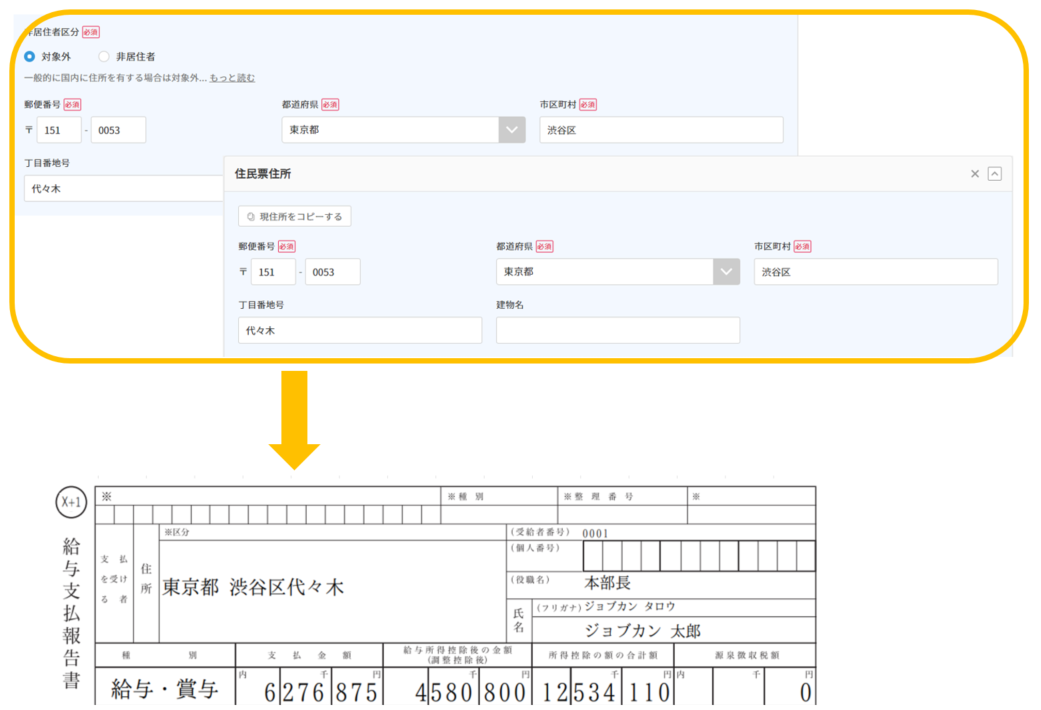
Task: Collapse the 住民票住所 panel using caret icon
Action: (994, 174)
